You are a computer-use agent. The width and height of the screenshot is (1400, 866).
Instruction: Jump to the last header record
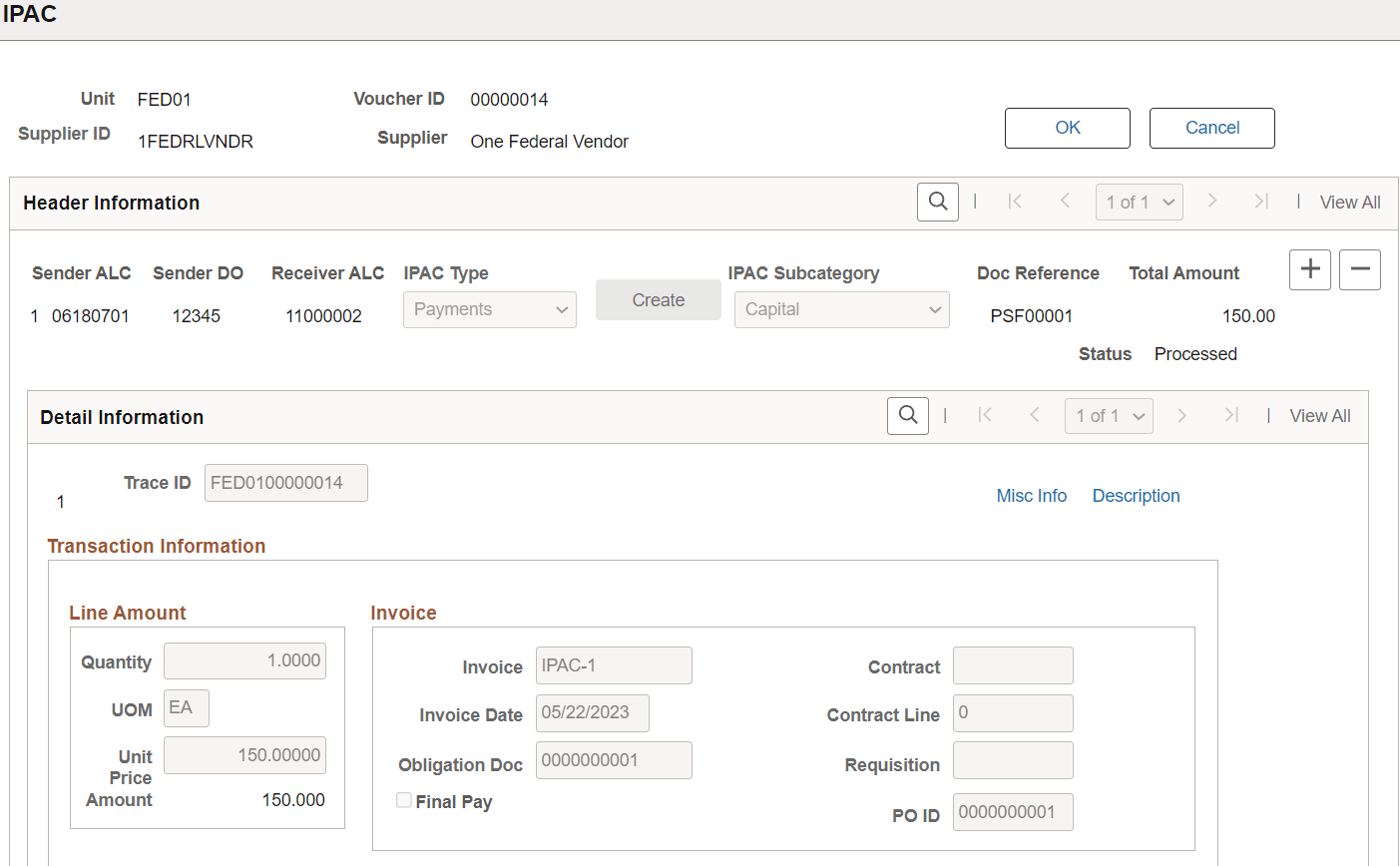(1260, 202)
